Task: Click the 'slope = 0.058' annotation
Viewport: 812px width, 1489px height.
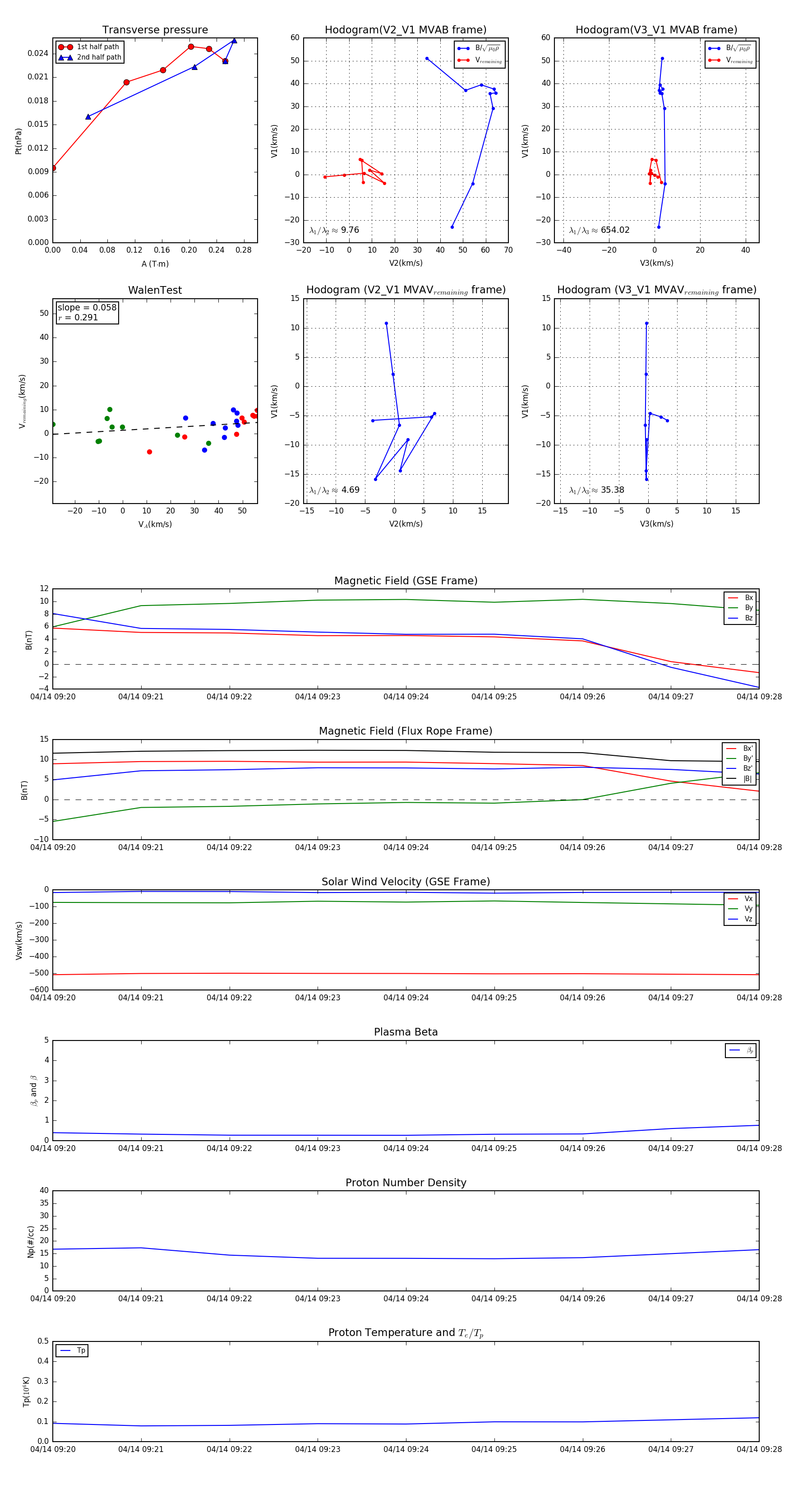Action: 87,308
